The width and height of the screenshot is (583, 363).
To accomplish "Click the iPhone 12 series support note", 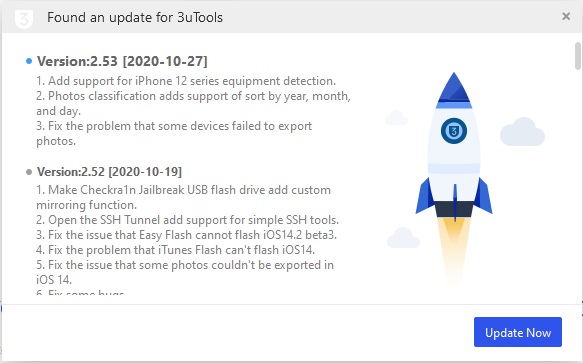I will coord(186,81).
